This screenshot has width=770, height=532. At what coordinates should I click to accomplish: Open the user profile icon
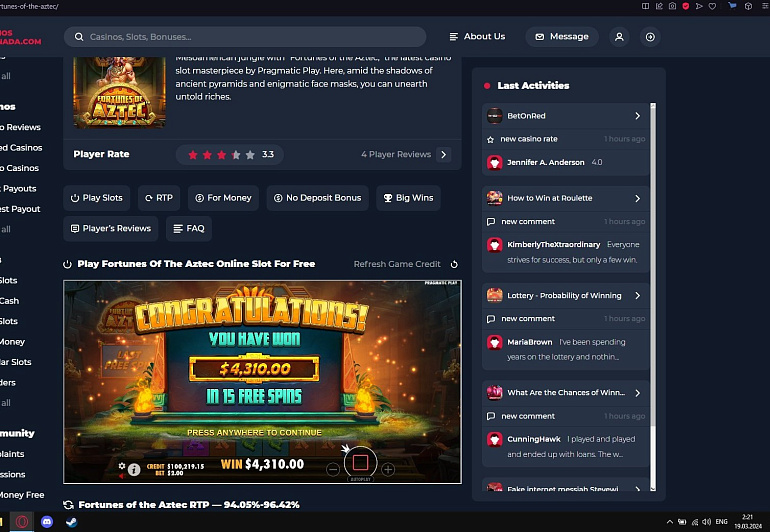[619, 37]
